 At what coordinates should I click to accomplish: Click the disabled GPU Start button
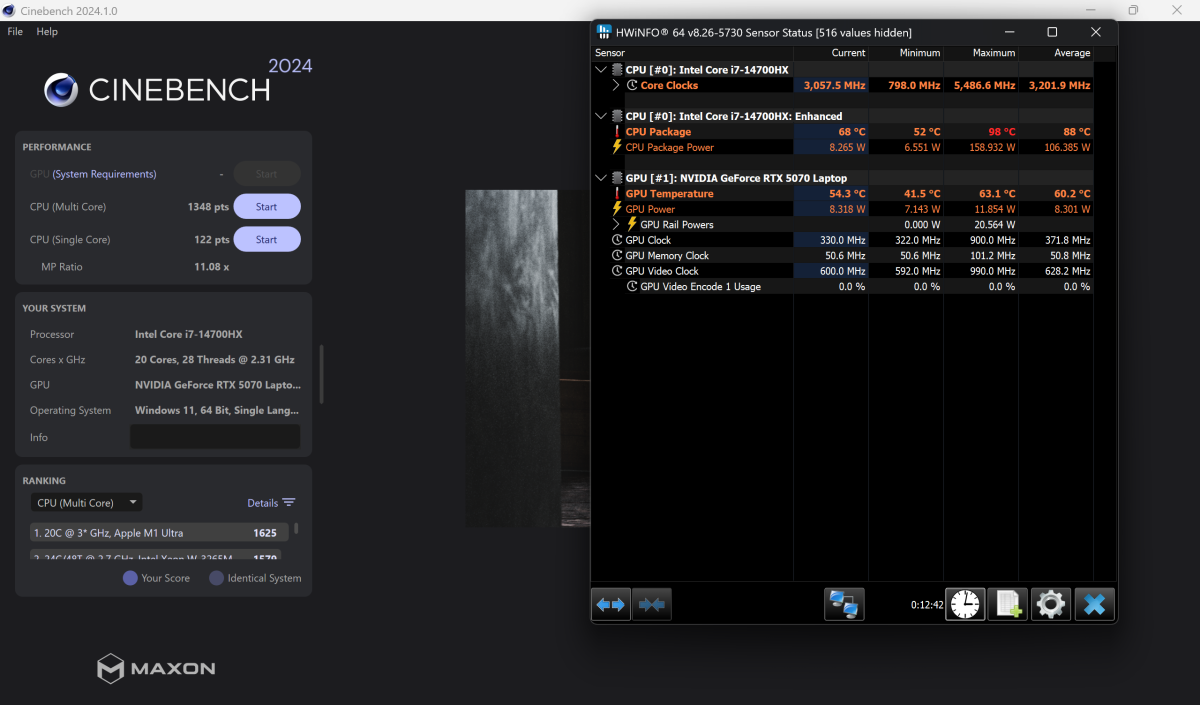coord(267,174)
